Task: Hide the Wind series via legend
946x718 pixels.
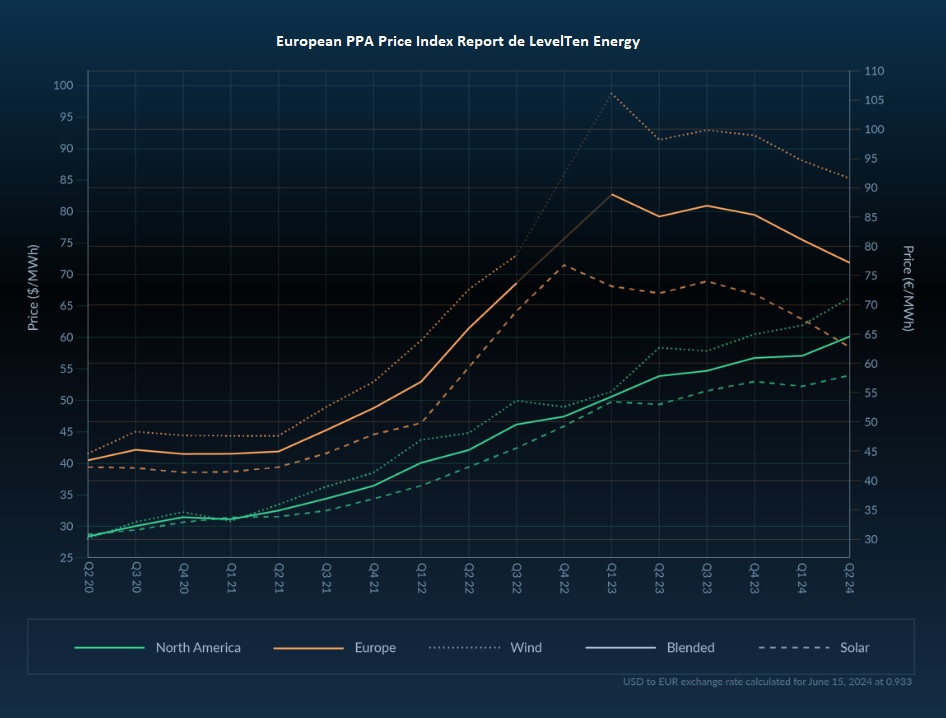Action: (x=525, y=647)
